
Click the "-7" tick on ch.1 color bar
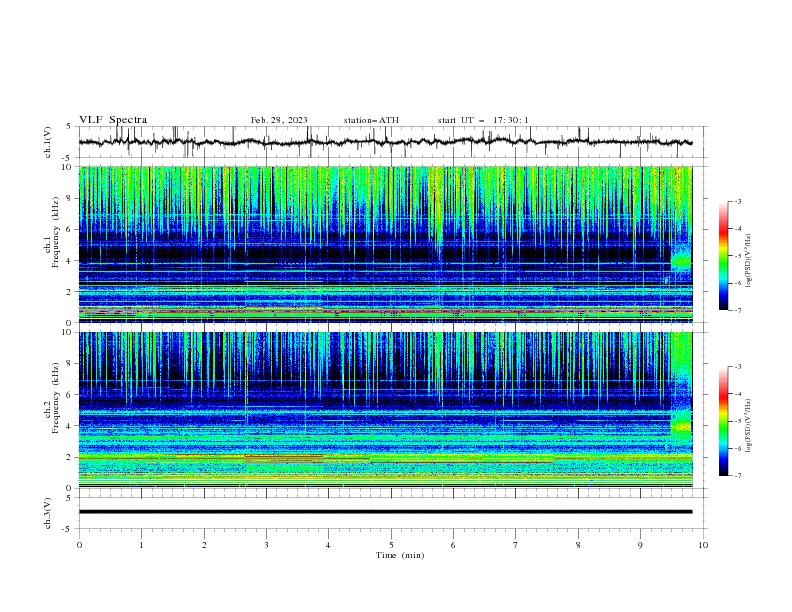[737, 310]
